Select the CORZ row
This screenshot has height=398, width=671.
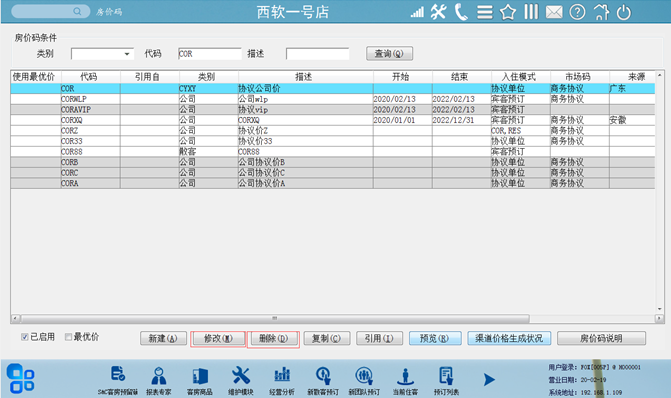pyautogui.click(x=333, y=131)
